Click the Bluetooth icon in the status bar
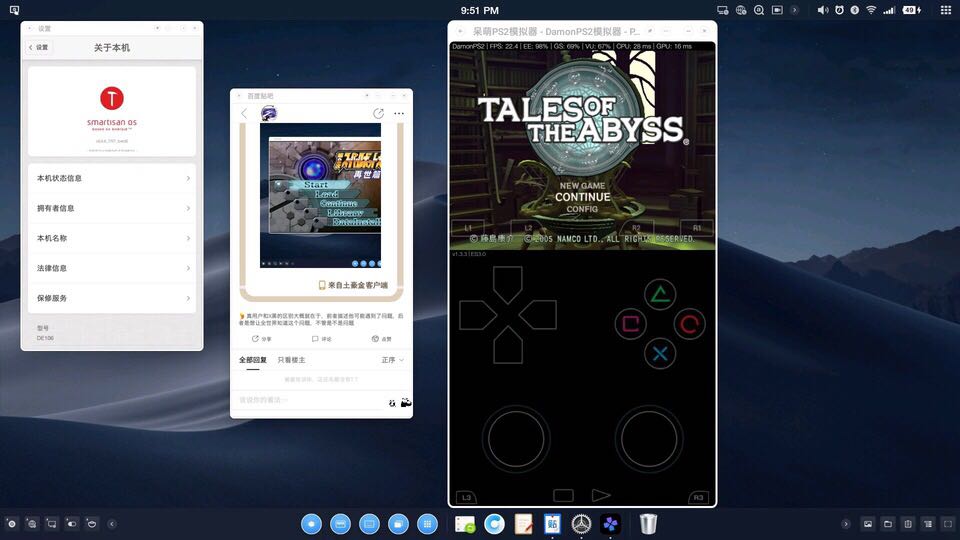960x540 pixels. pyautogui.click(x=854, y=10)
